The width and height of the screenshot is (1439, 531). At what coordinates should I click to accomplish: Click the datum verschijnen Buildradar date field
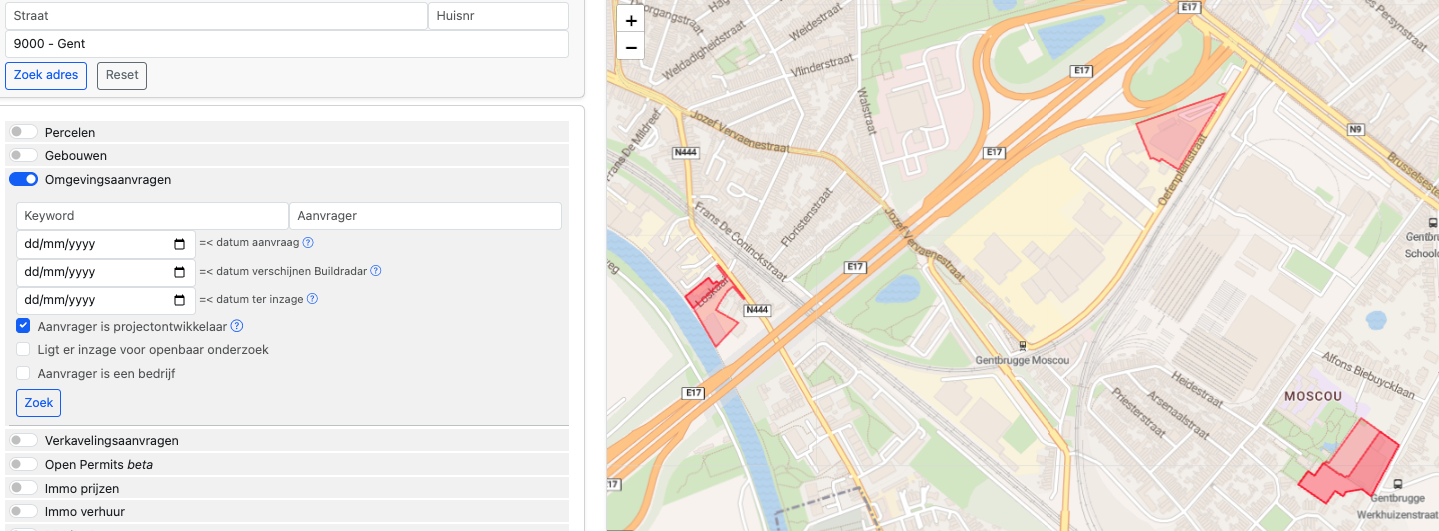point(106,272)
